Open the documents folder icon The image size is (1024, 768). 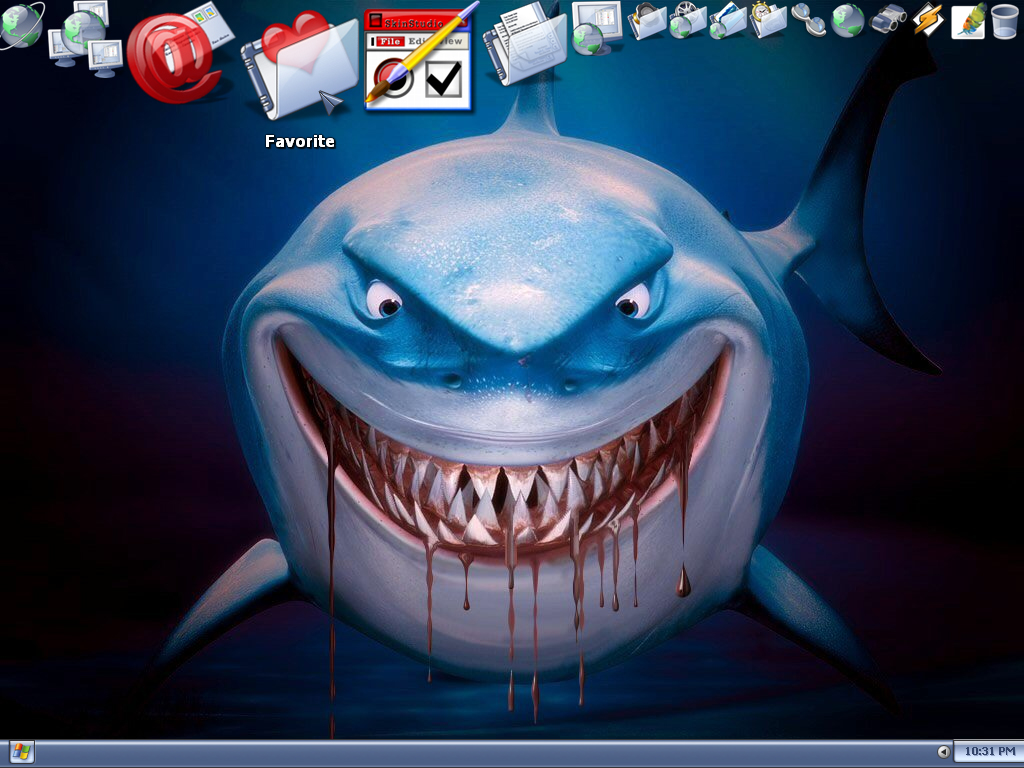[x=526, y=43]
